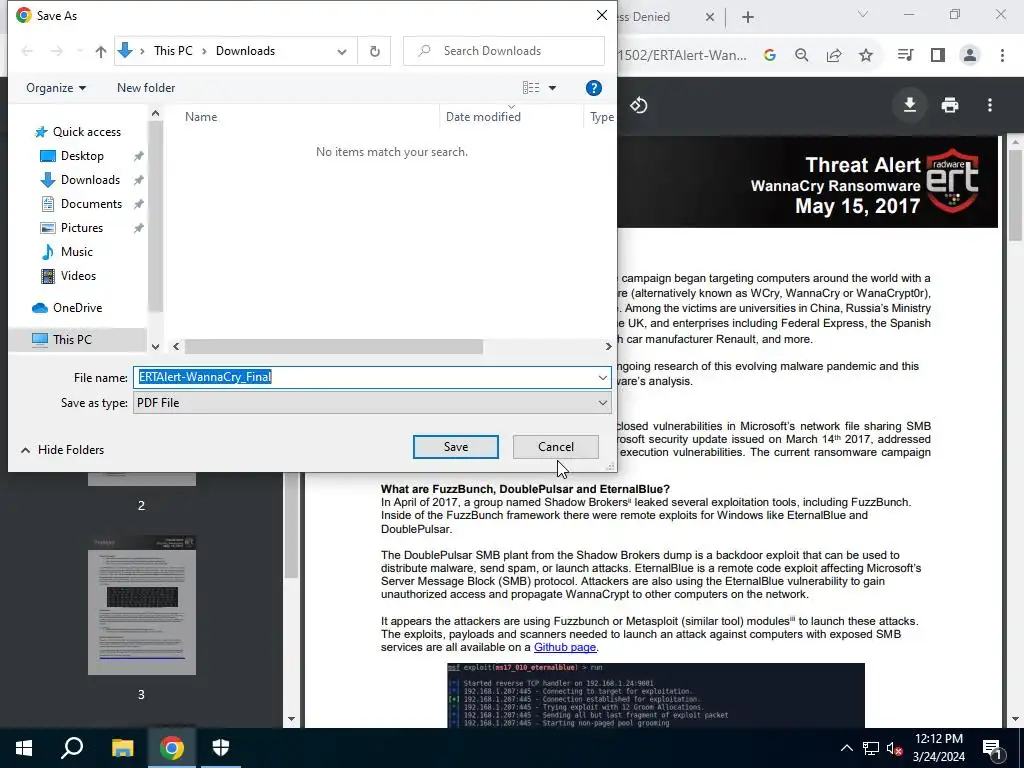
Task: Open a new Chrome tab
Action: click(x=748, y=18)
